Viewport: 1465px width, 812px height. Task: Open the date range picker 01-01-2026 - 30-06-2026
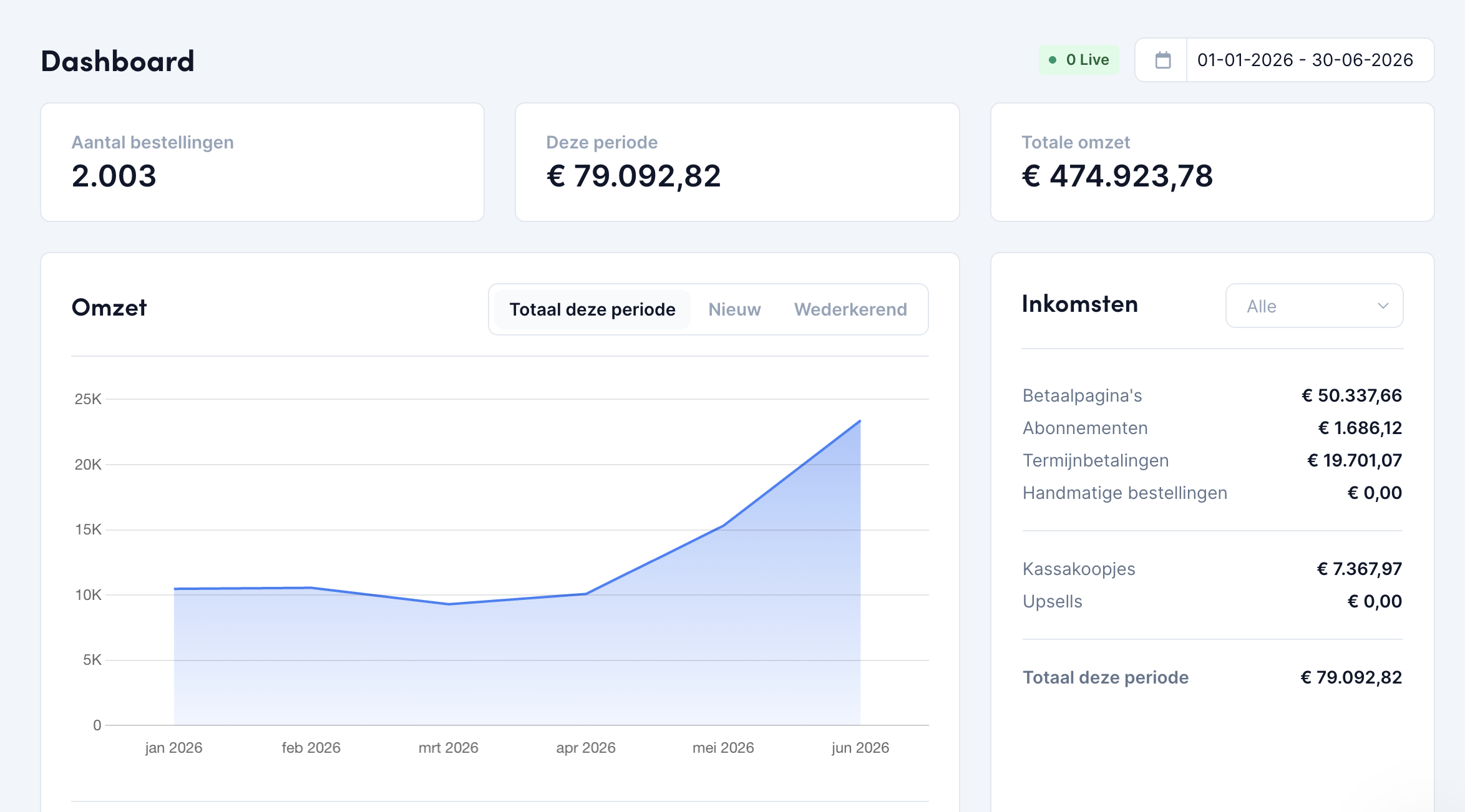click(1284, 60)
